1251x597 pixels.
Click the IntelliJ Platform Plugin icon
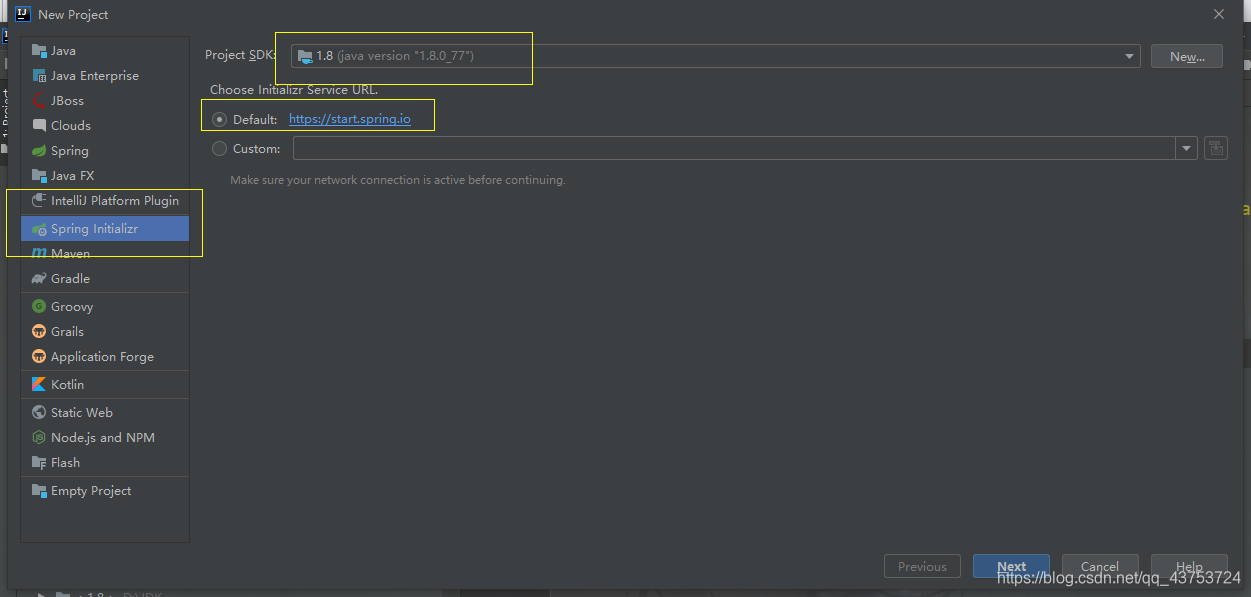click(x=39, y=201)
